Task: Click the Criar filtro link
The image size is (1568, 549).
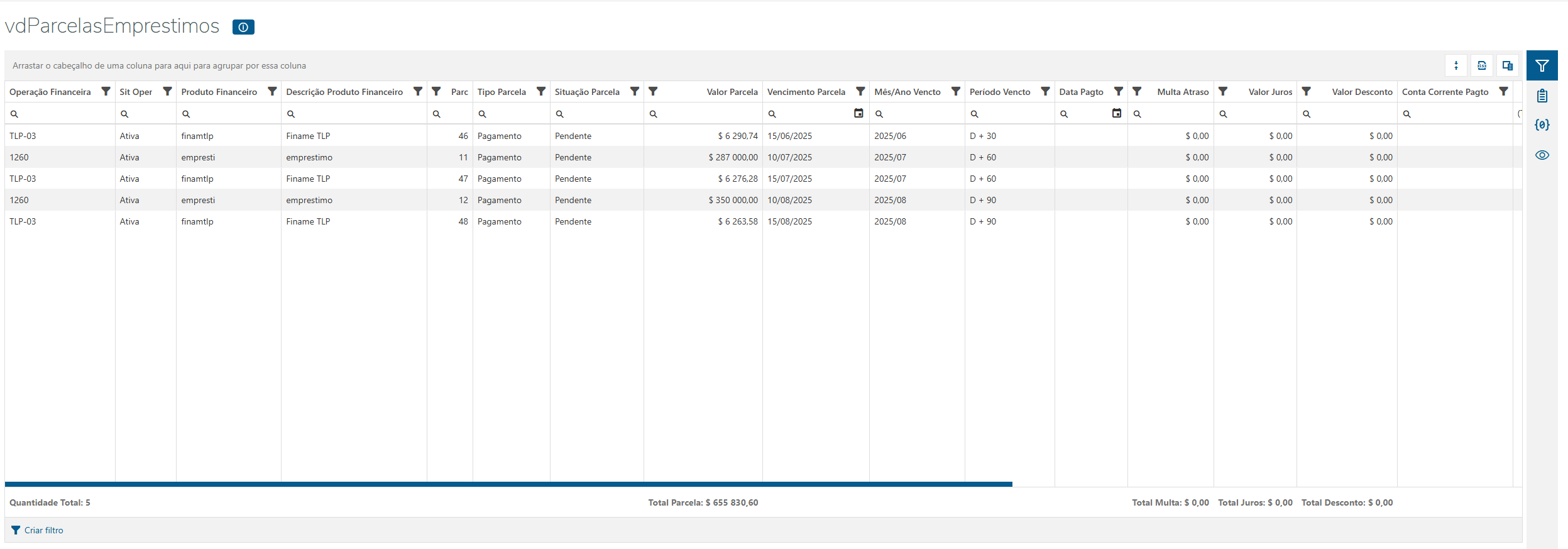Action: (43, 530)
